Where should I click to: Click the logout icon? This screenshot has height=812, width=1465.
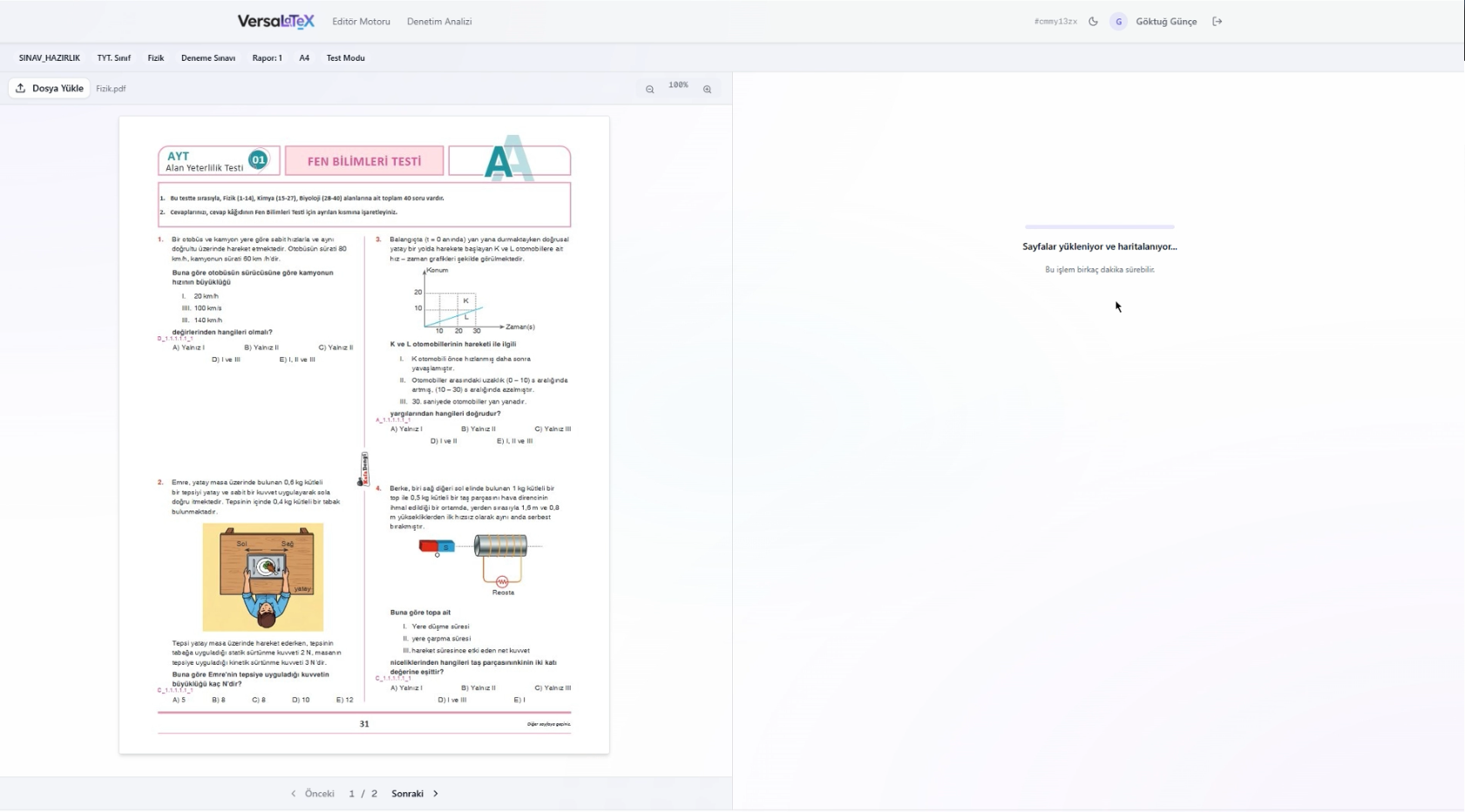coord(1217,22)
